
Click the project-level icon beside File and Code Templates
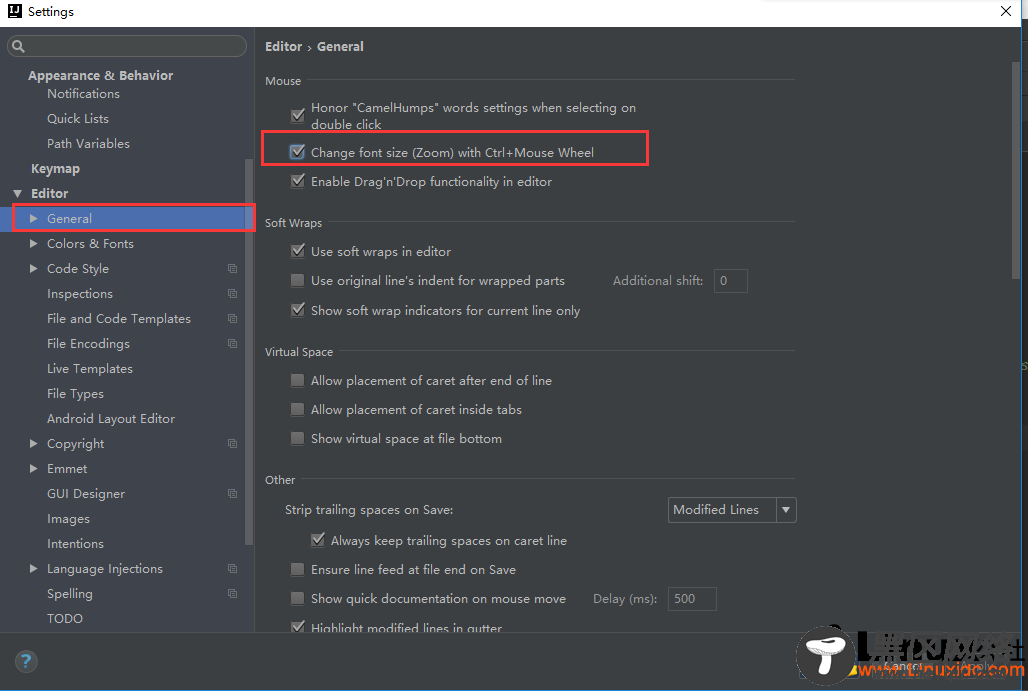pos(232,318)
